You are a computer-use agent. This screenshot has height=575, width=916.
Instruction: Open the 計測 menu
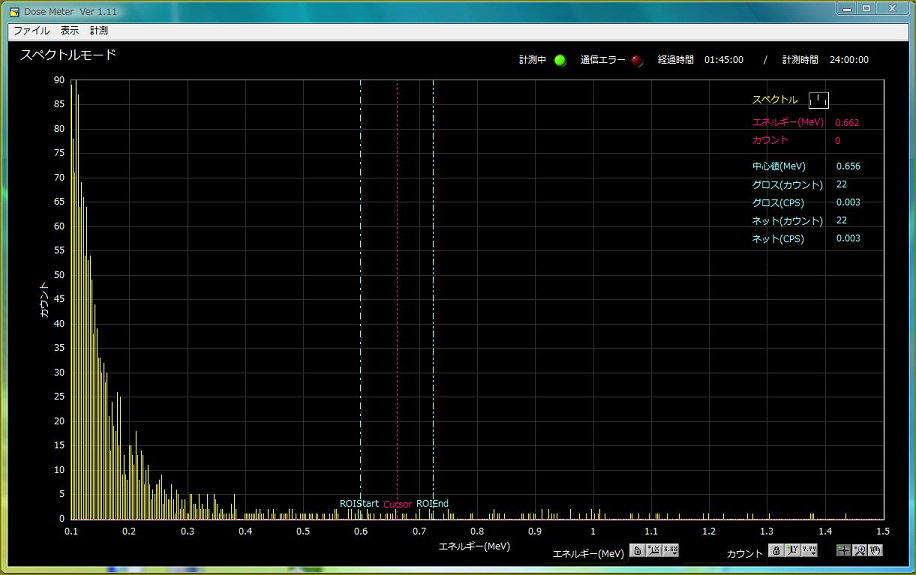[x=99, y=31]
